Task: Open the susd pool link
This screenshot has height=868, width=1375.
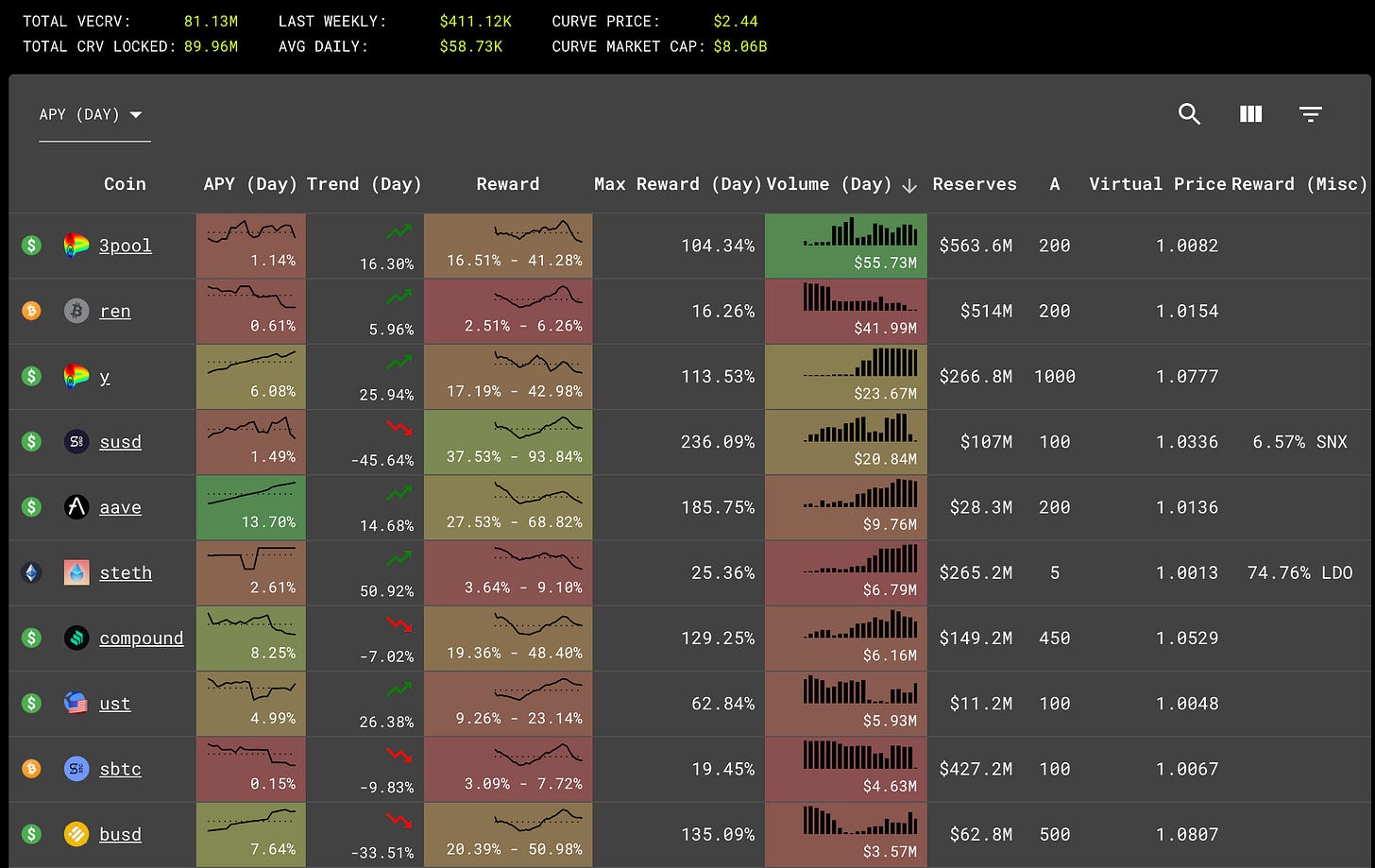Action: point(121,441)
